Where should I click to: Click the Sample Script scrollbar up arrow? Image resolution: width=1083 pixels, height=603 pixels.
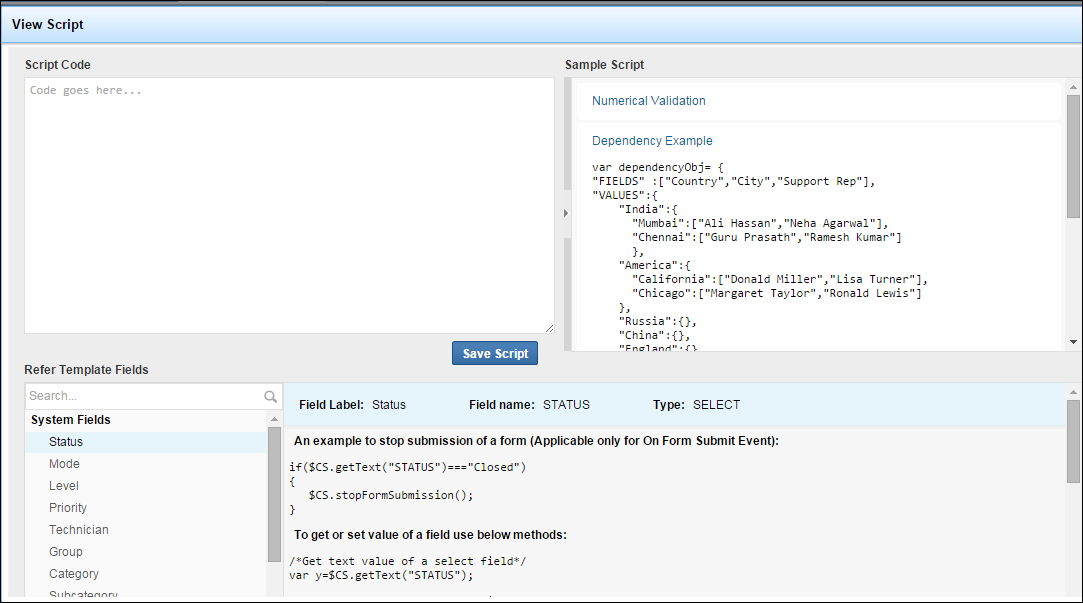(x=1074, y=88)
